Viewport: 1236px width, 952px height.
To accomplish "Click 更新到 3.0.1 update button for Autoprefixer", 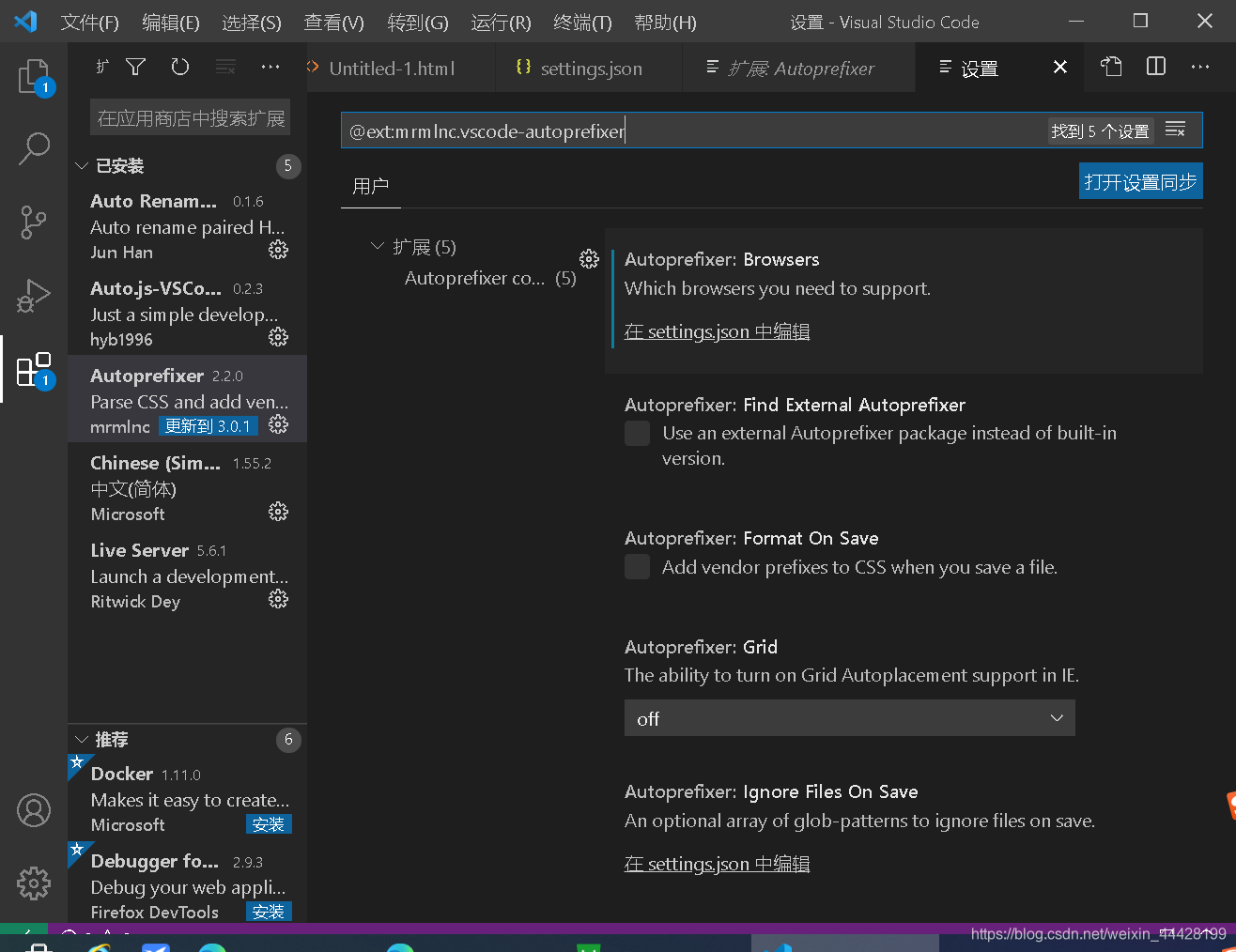I will [208, 426].
